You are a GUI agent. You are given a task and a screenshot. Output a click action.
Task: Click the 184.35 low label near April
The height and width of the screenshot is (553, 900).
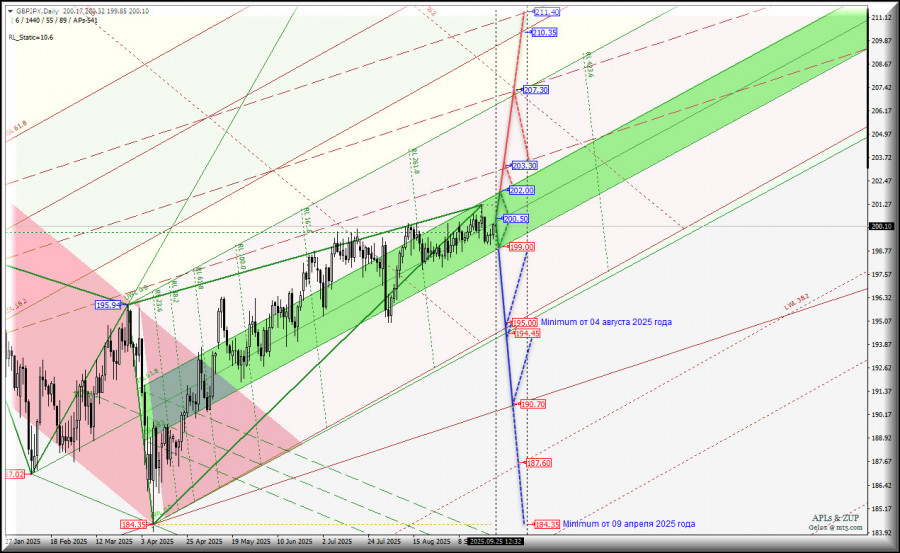click(x=133, y=524)
